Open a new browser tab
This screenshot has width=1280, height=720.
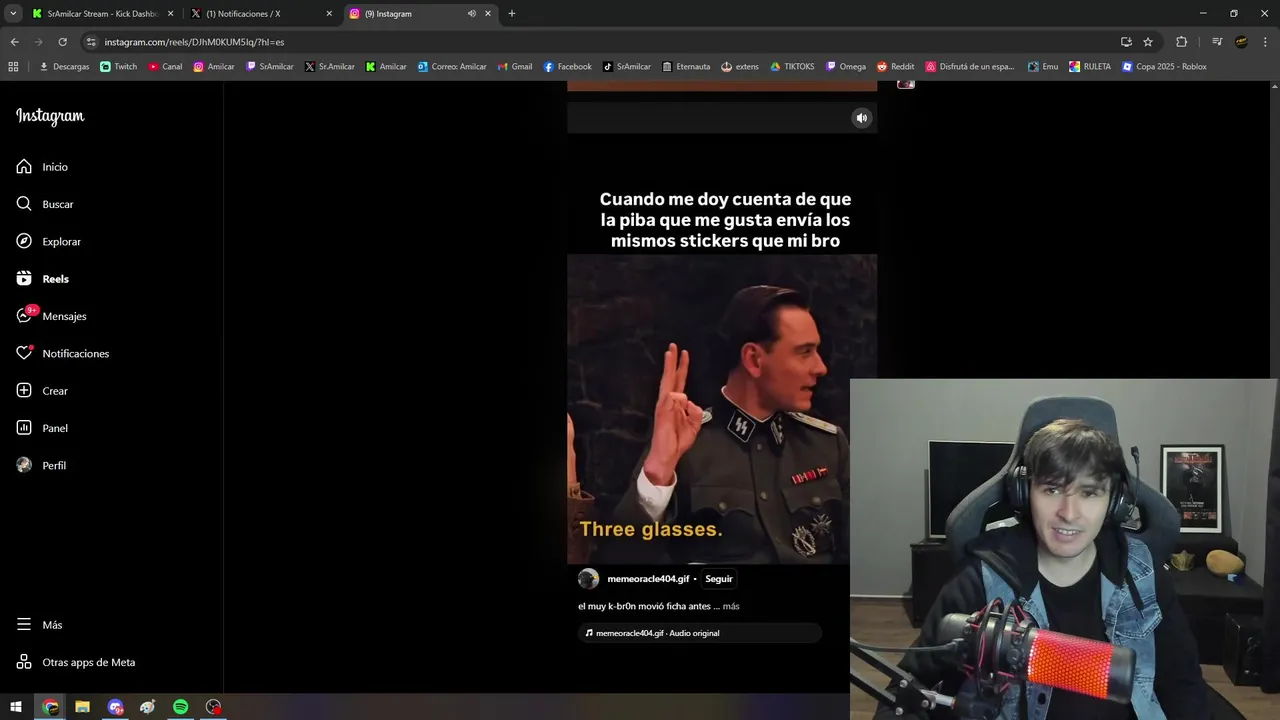click(x=512, y=14)
